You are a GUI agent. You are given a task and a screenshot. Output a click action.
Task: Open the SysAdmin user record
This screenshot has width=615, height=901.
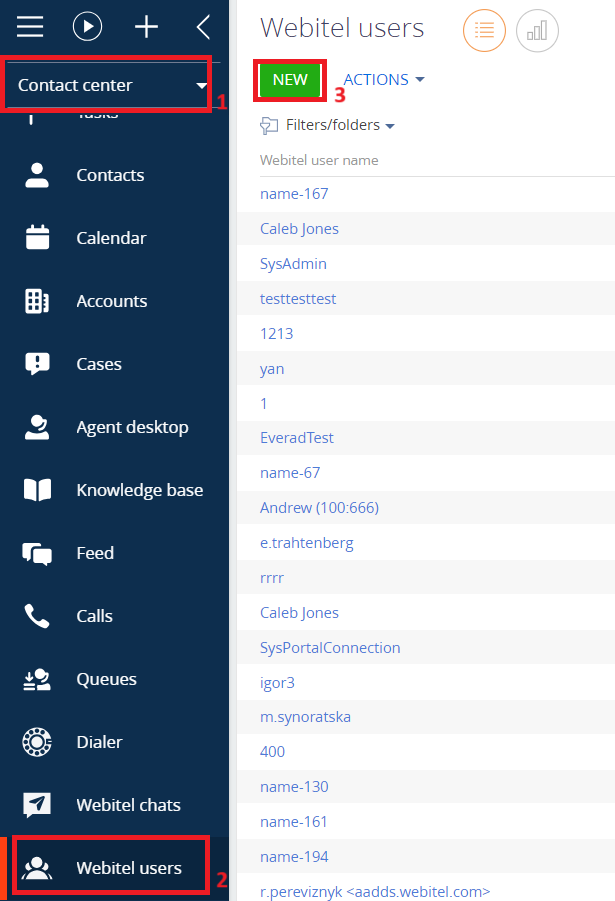click(293, 264)
